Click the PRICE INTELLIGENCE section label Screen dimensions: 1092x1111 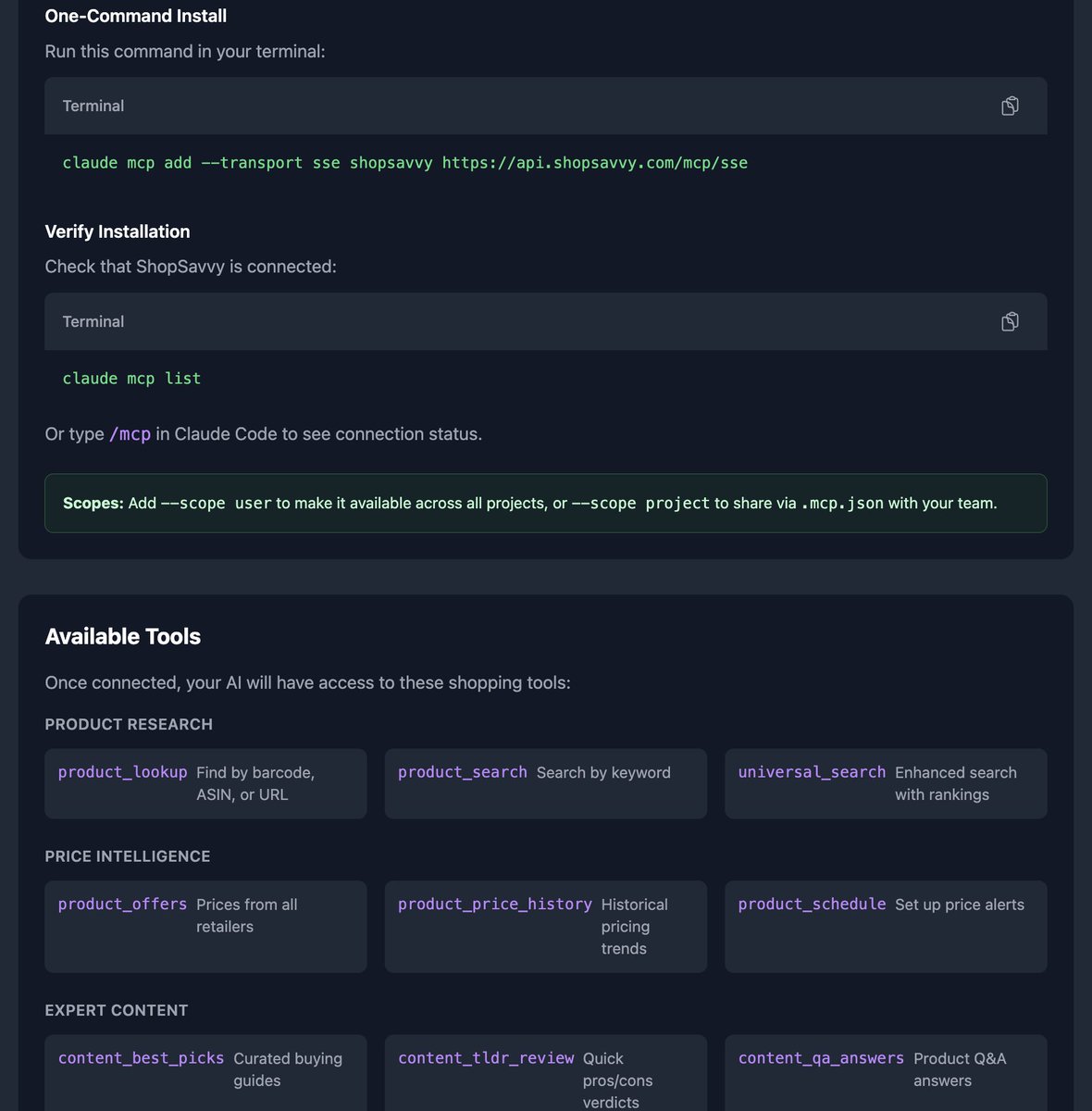128,856
